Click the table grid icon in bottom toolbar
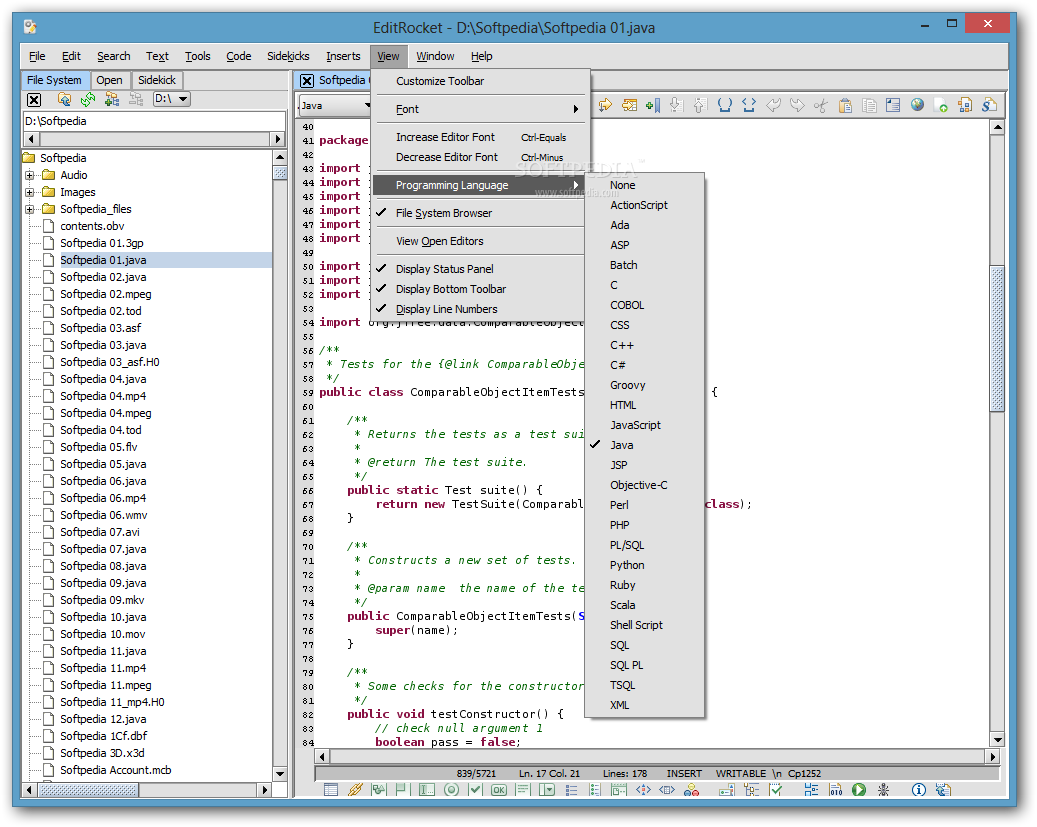Screen dimensions: 1037x827 coord(331,789)
